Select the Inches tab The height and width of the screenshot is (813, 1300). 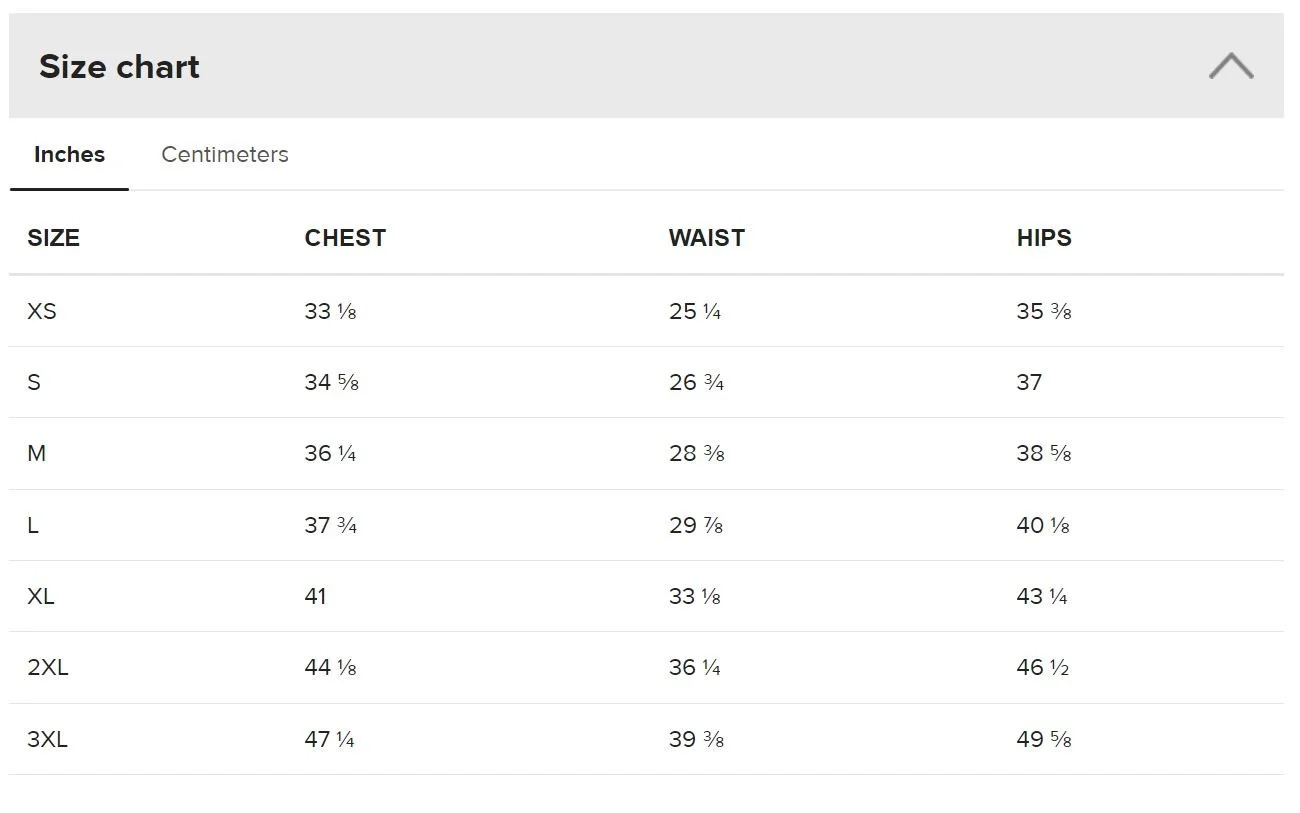coord(69,155)
